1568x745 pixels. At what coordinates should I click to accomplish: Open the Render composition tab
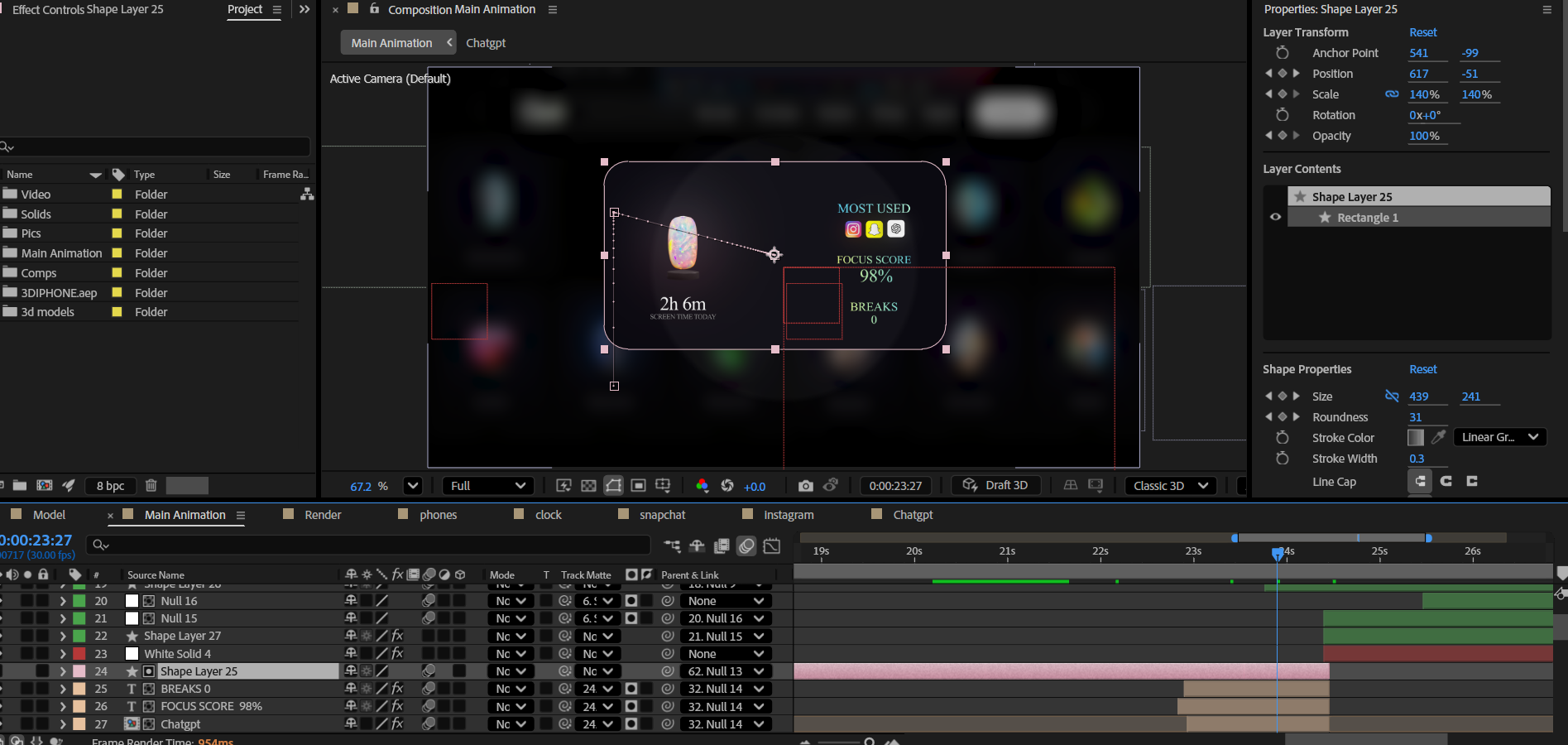coord(323,515)
